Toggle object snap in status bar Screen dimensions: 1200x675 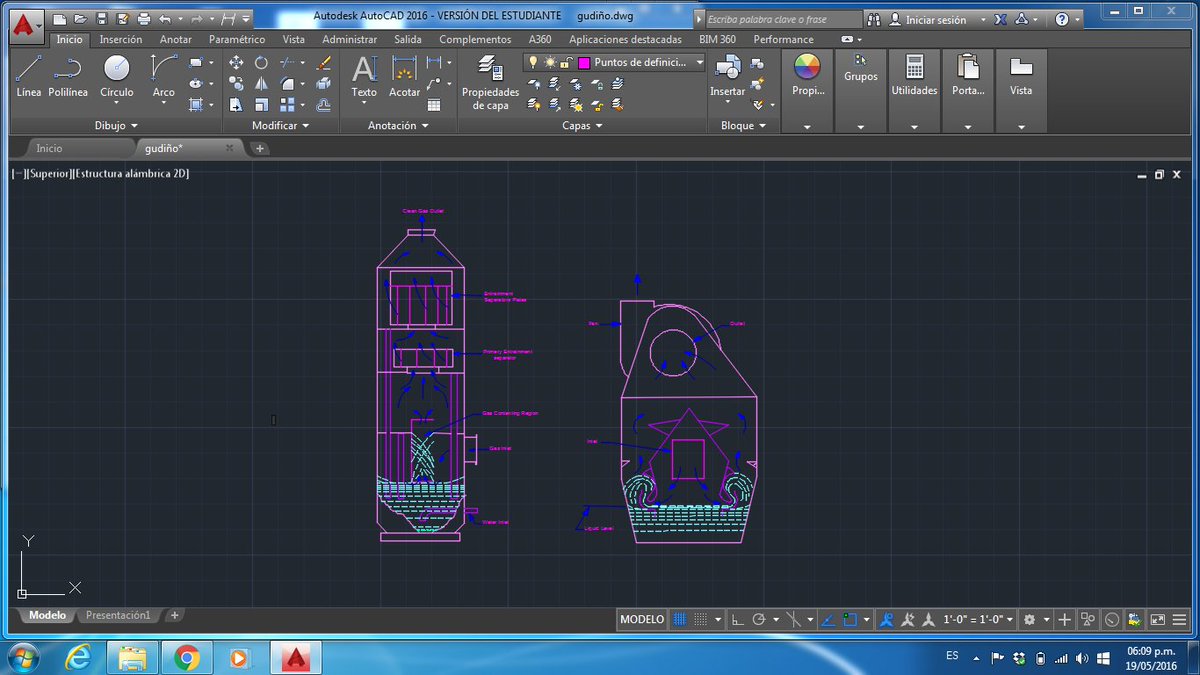click(x=850, y=619)
